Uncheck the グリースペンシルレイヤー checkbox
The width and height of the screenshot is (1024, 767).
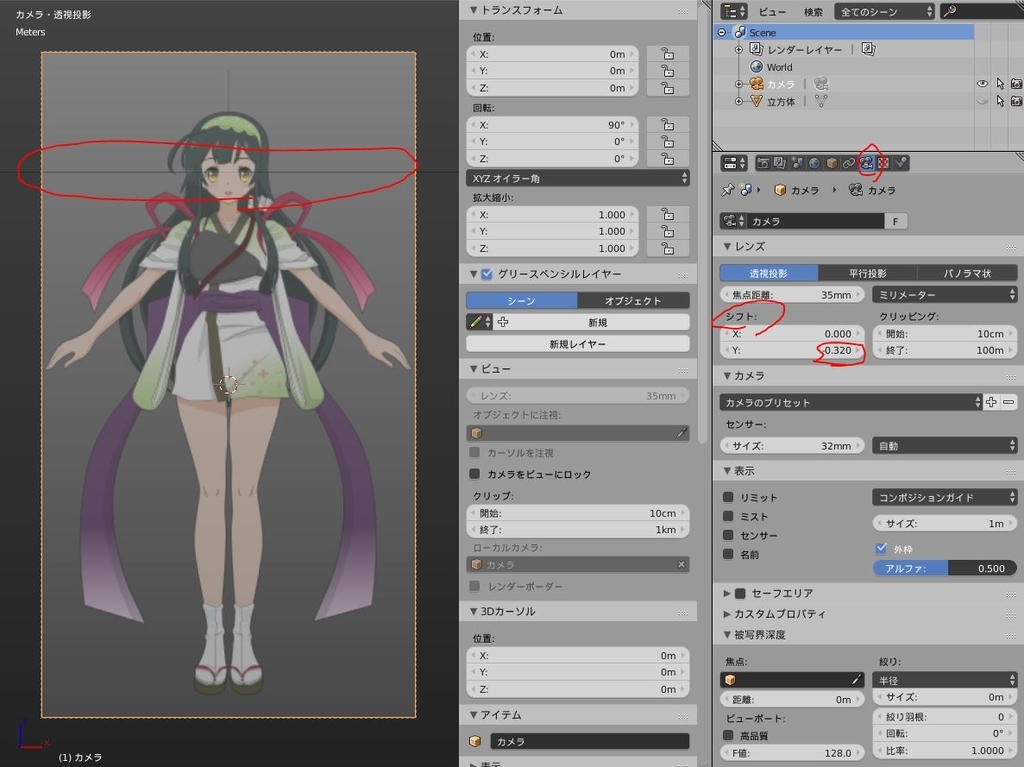tap(487, 274)
